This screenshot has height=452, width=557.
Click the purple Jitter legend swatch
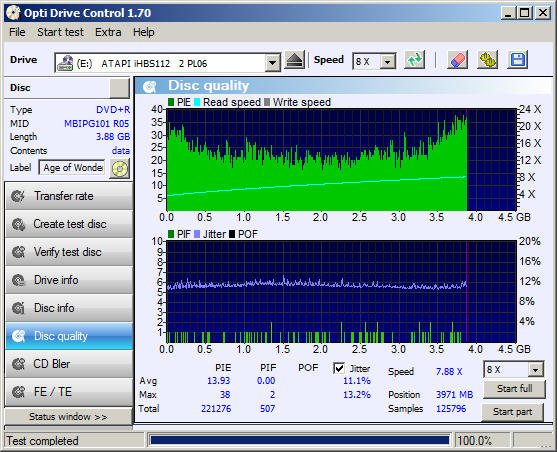(x=197, y=235)
